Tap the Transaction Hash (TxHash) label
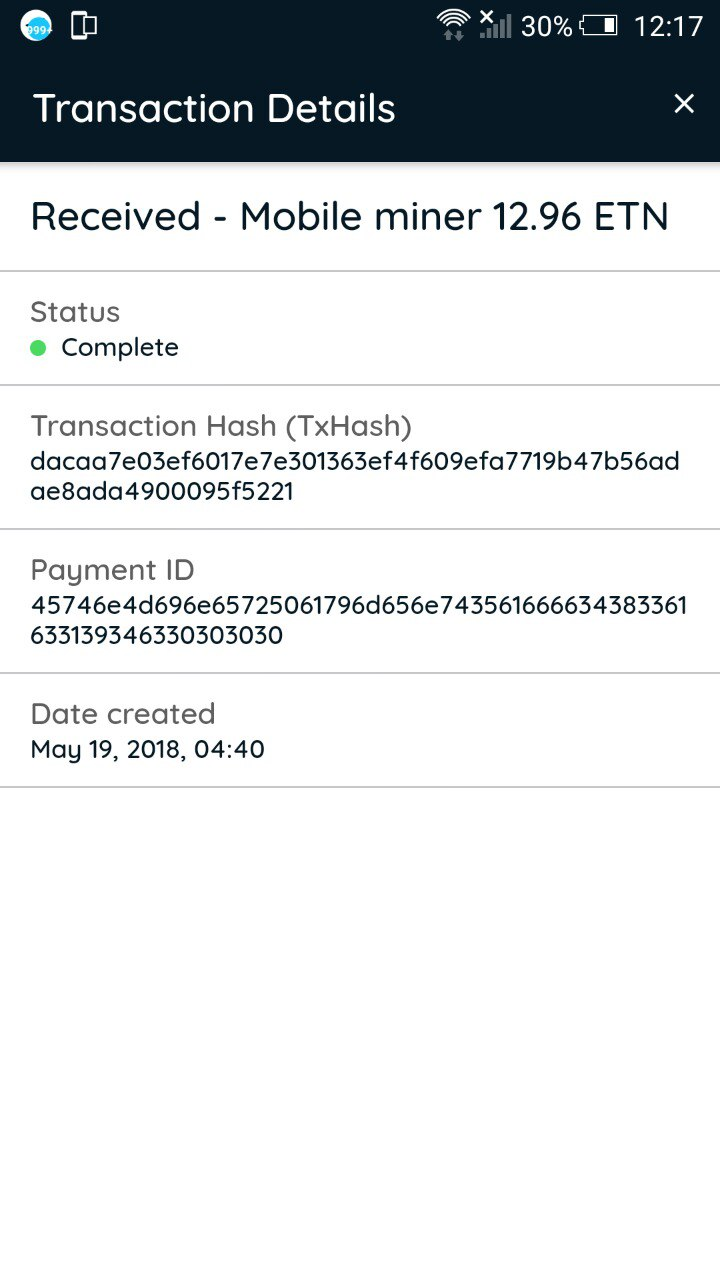 tap(221, 426)
